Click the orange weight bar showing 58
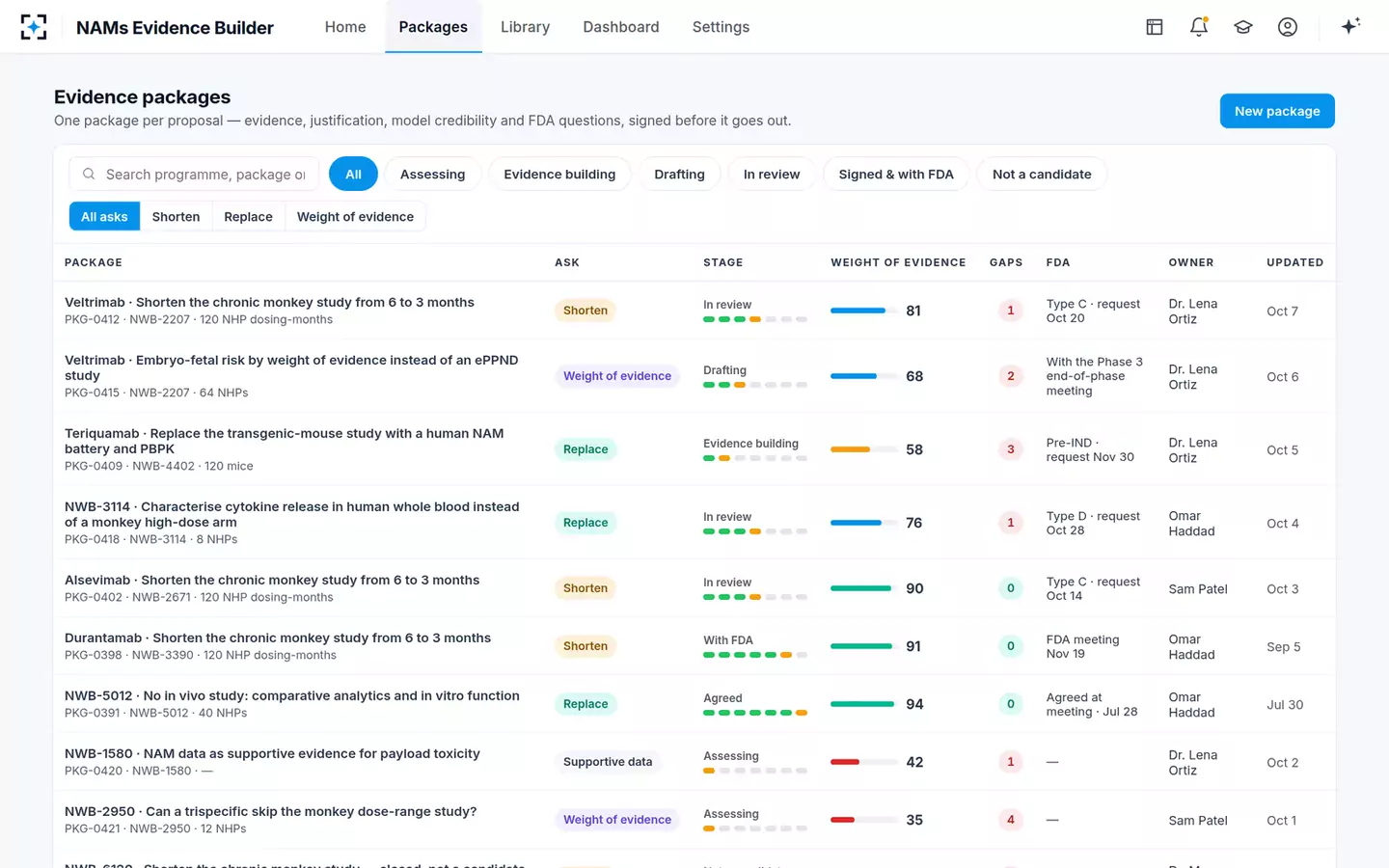The width and height of the screenshot is (1389, 868). (863, 449)
